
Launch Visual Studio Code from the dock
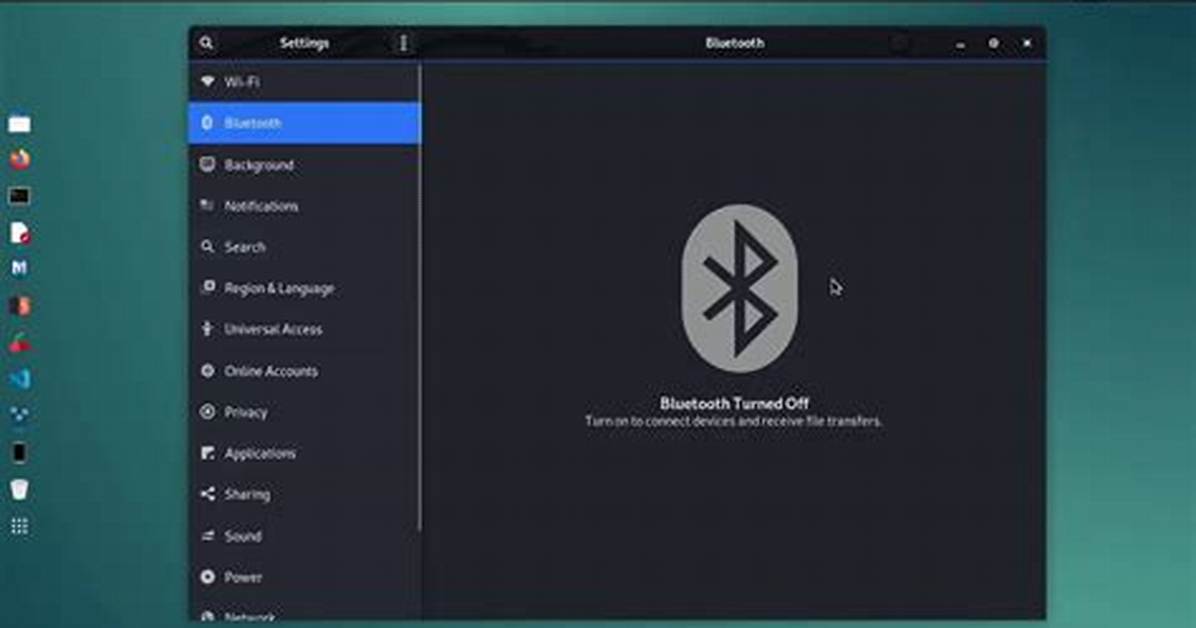coord(19,378)
